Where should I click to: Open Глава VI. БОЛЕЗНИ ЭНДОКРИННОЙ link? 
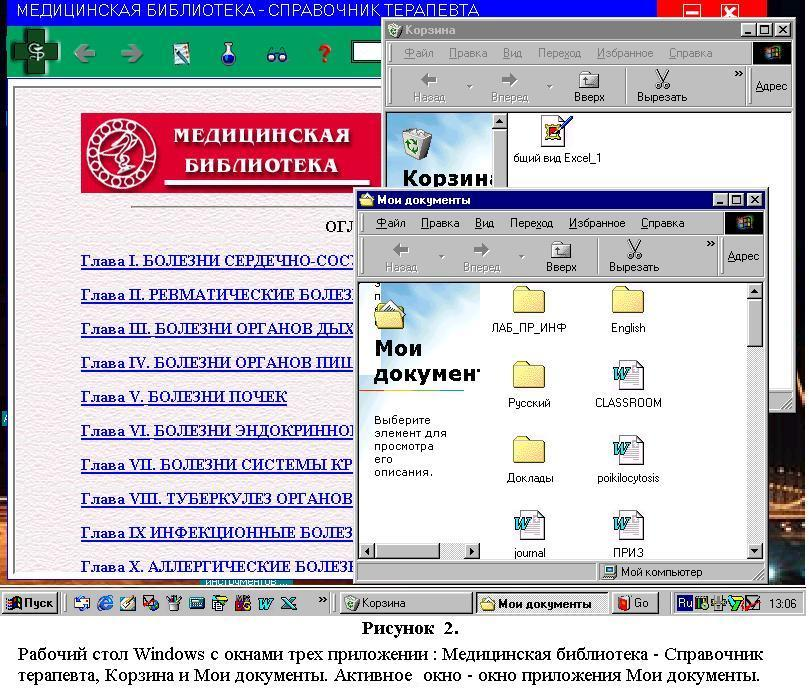[x=217, y=431]
